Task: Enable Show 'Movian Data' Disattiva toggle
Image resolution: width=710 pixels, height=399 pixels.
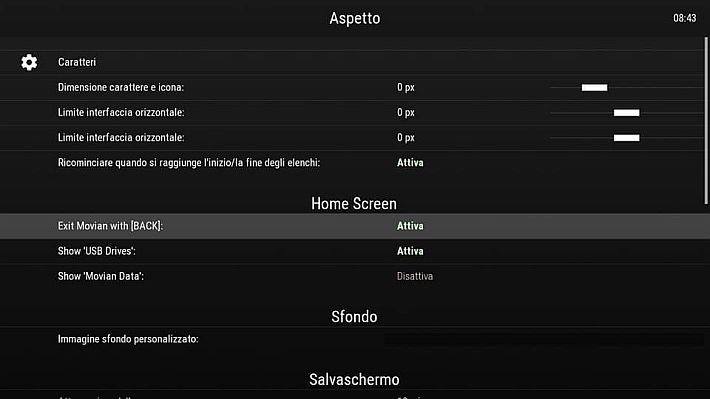Action: [x=415, y=276]
